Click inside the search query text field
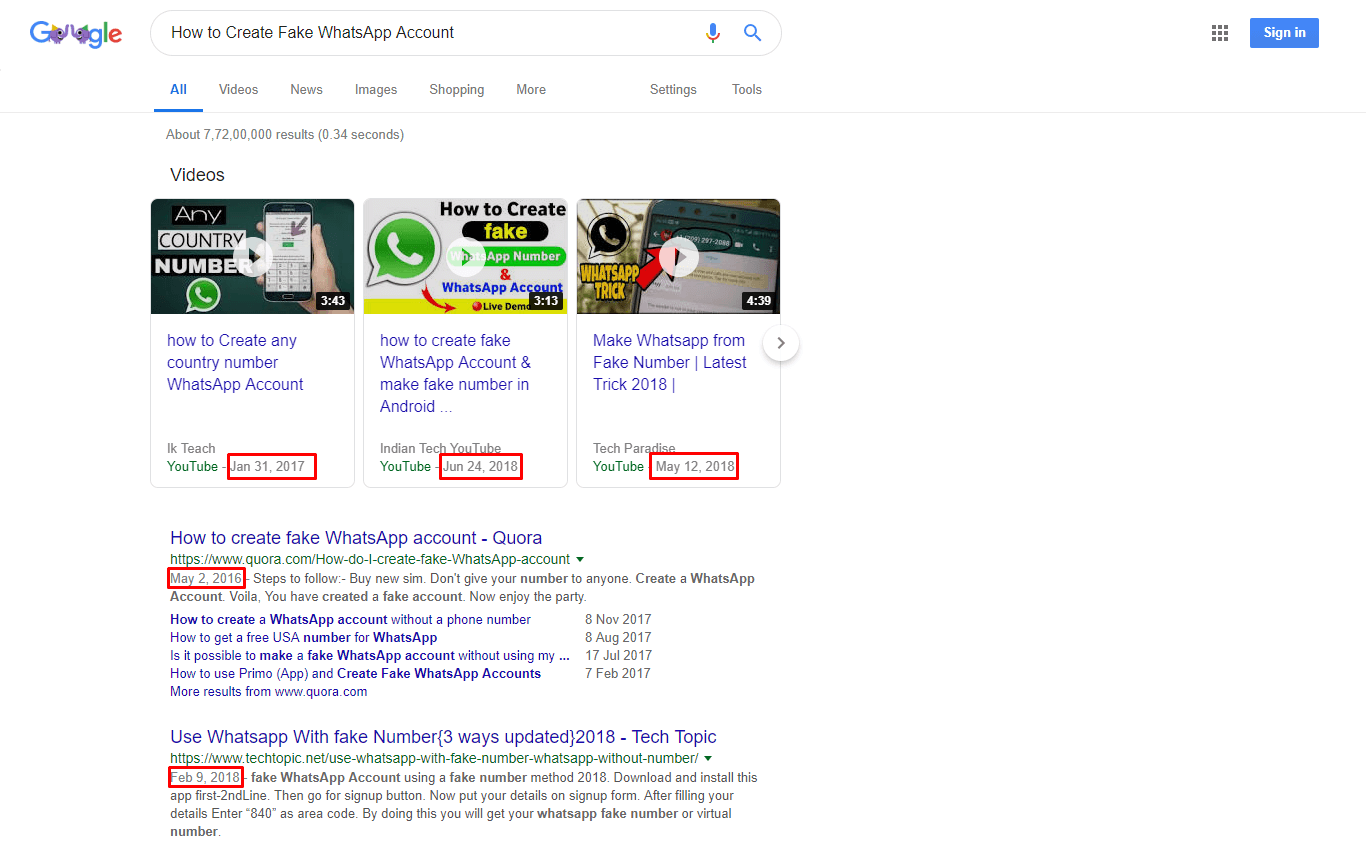This screenshot has height=851, width=1366. 420,33
